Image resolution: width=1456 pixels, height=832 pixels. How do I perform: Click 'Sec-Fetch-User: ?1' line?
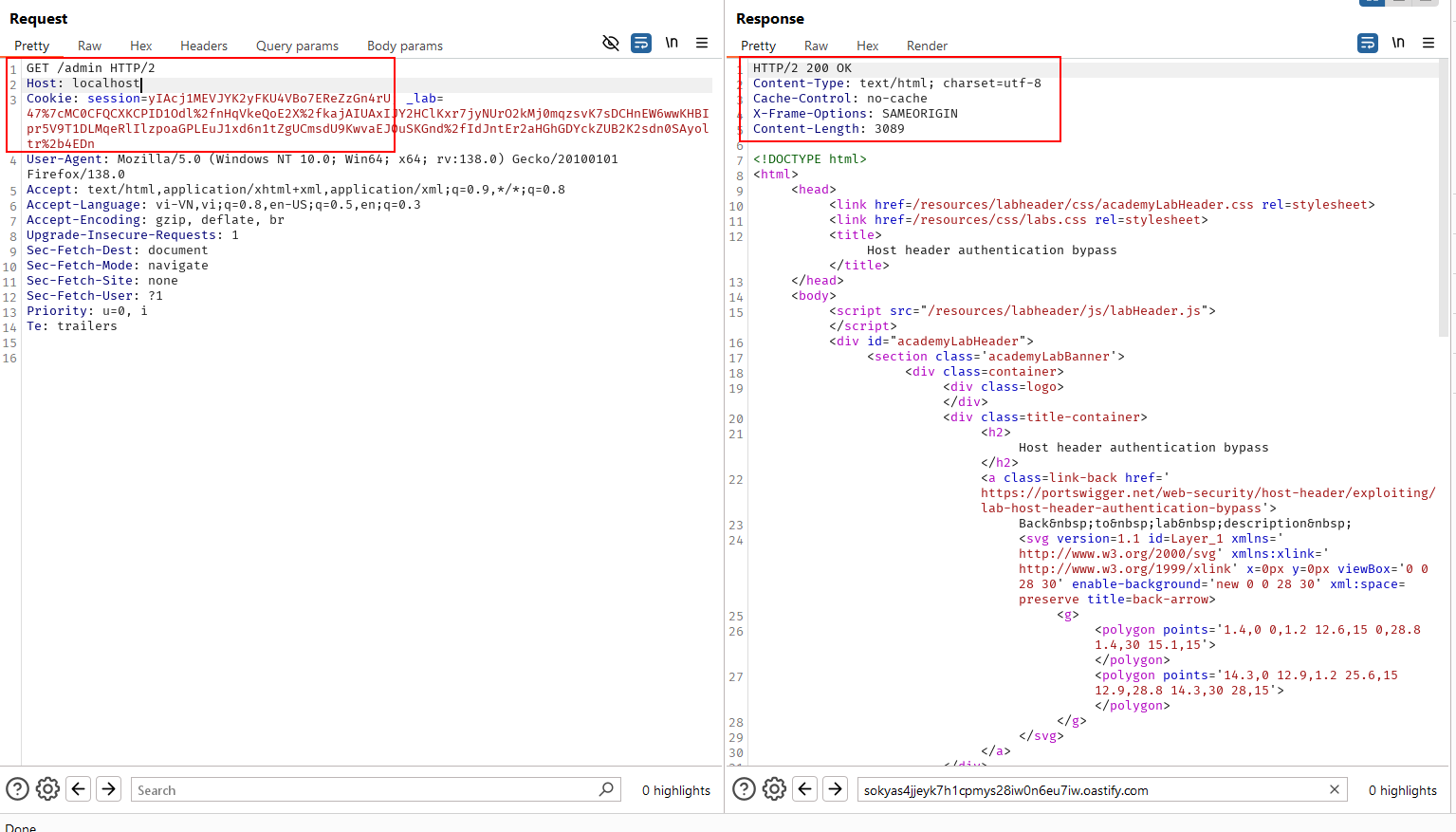(95, 296)
